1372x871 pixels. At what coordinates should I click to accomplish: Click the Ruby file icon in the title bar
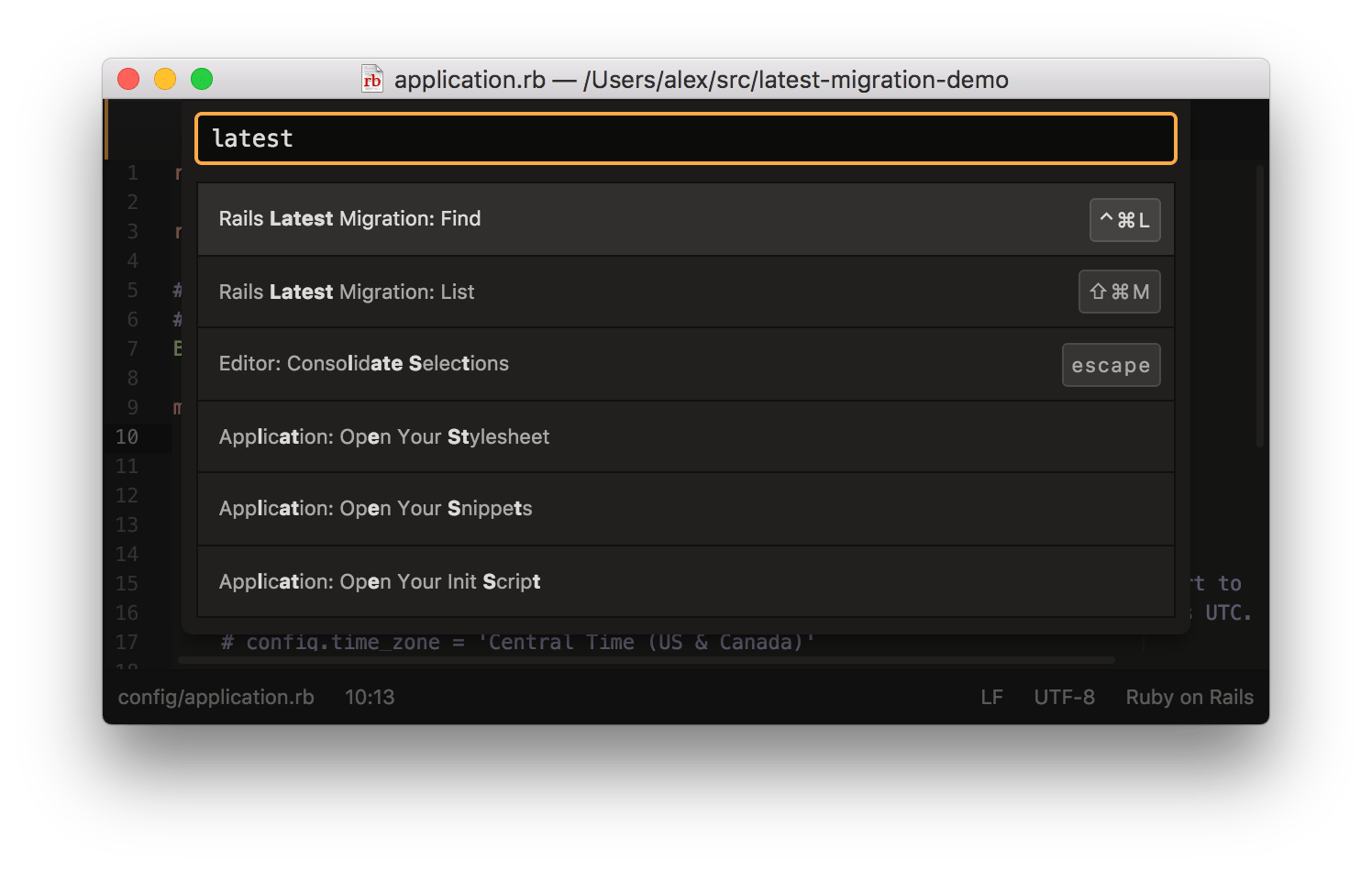[x=372, y=80]
